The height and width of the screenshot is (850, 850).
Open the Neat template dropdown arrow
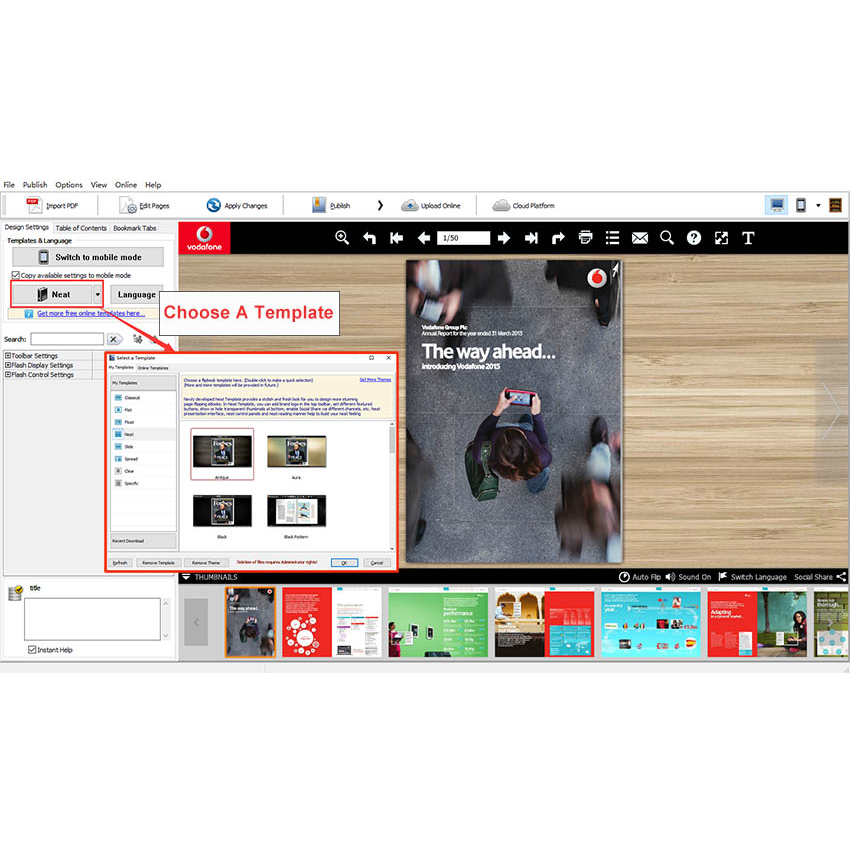(97, 295)
